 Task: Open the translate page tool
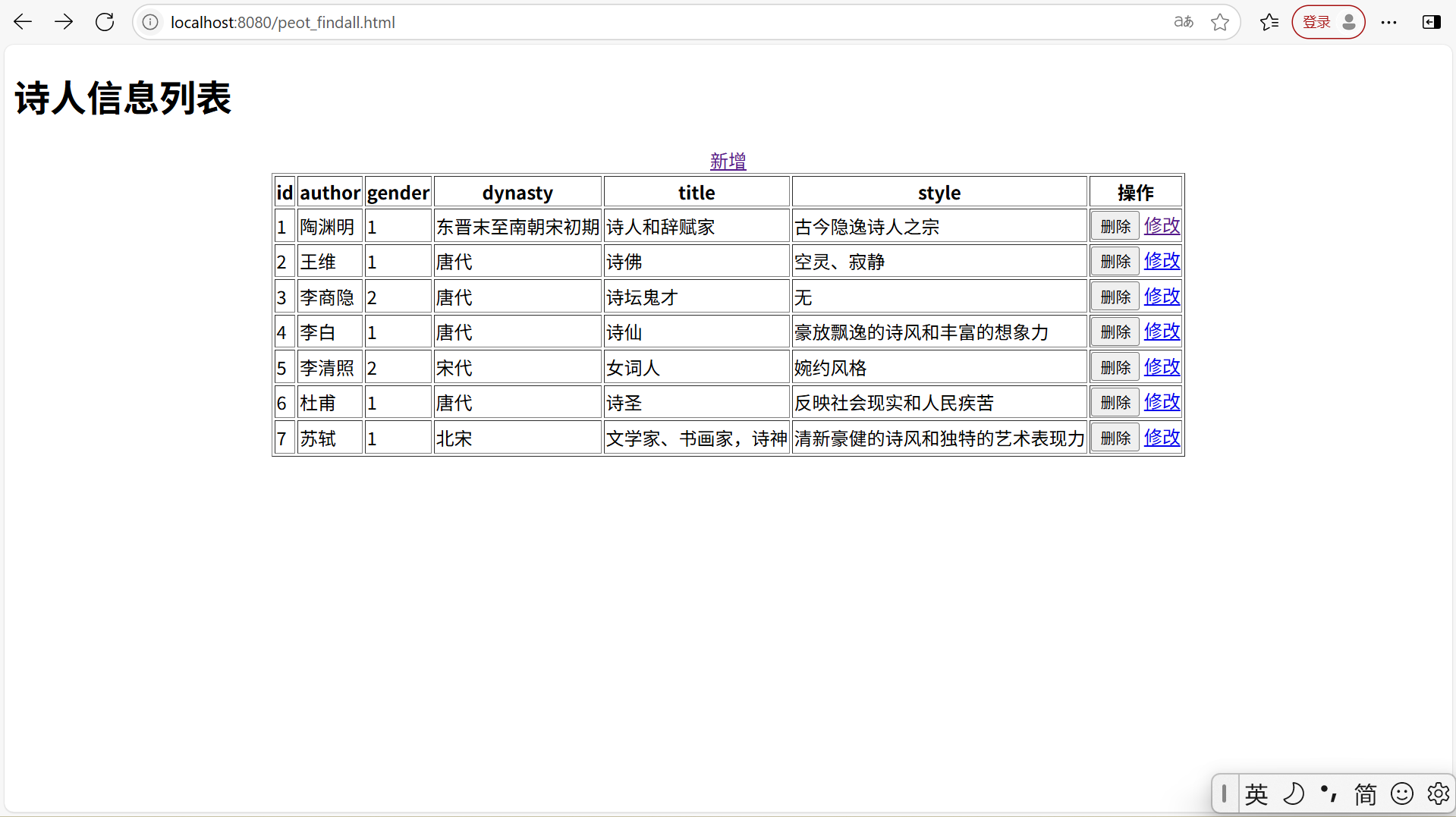click(1182, 22)
